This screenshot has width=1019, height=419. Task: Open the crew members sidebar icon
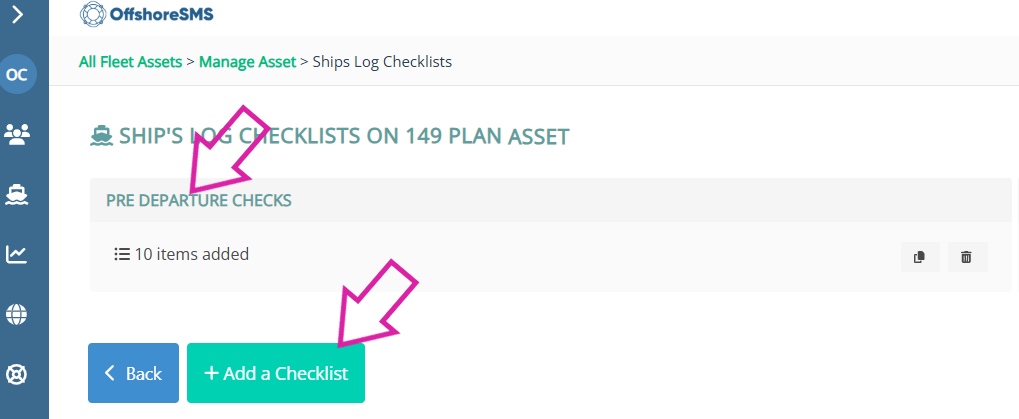pos(17,133)
